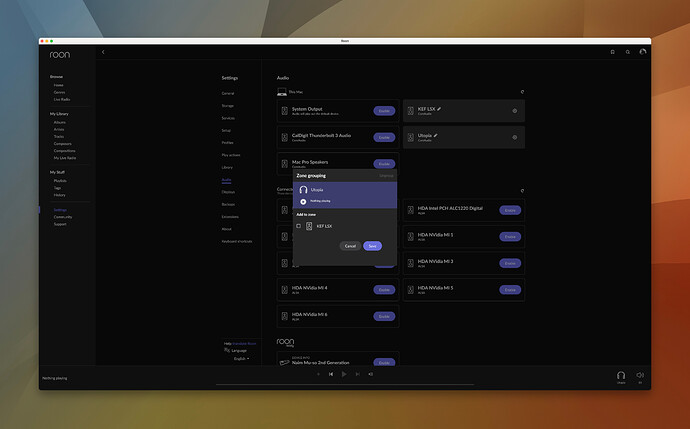Open Utopia device settings gear
690x429 pixels.
point(514,137)
